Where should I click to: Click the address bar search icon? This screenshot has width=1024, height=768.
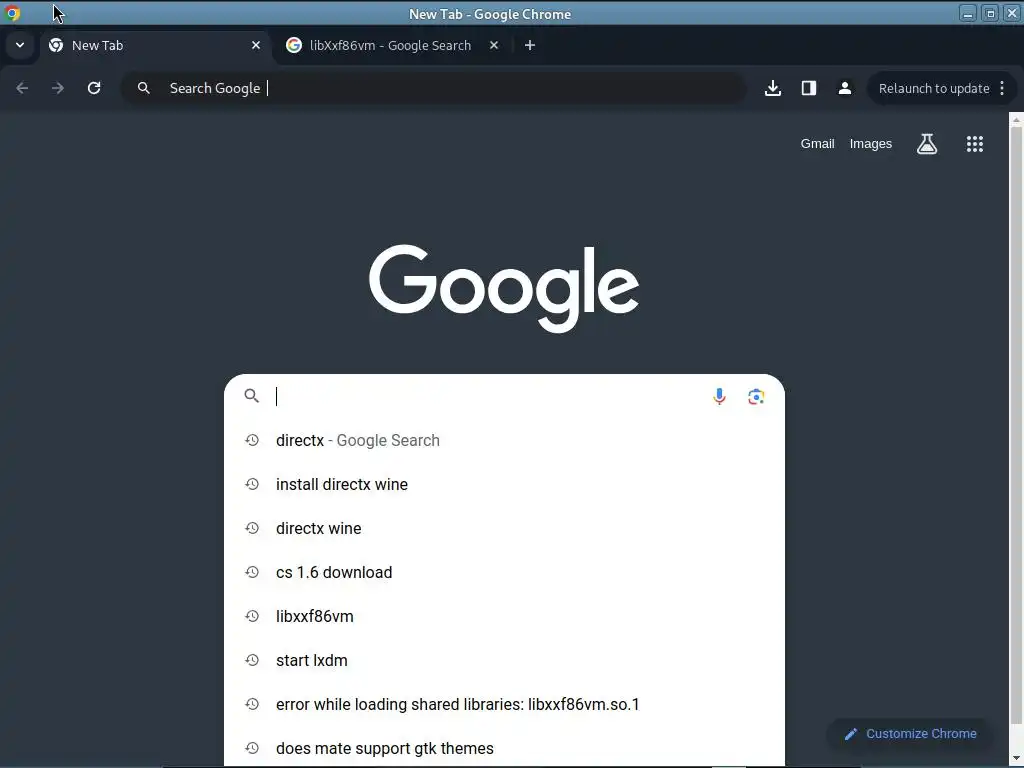click(x=144, y=88)
